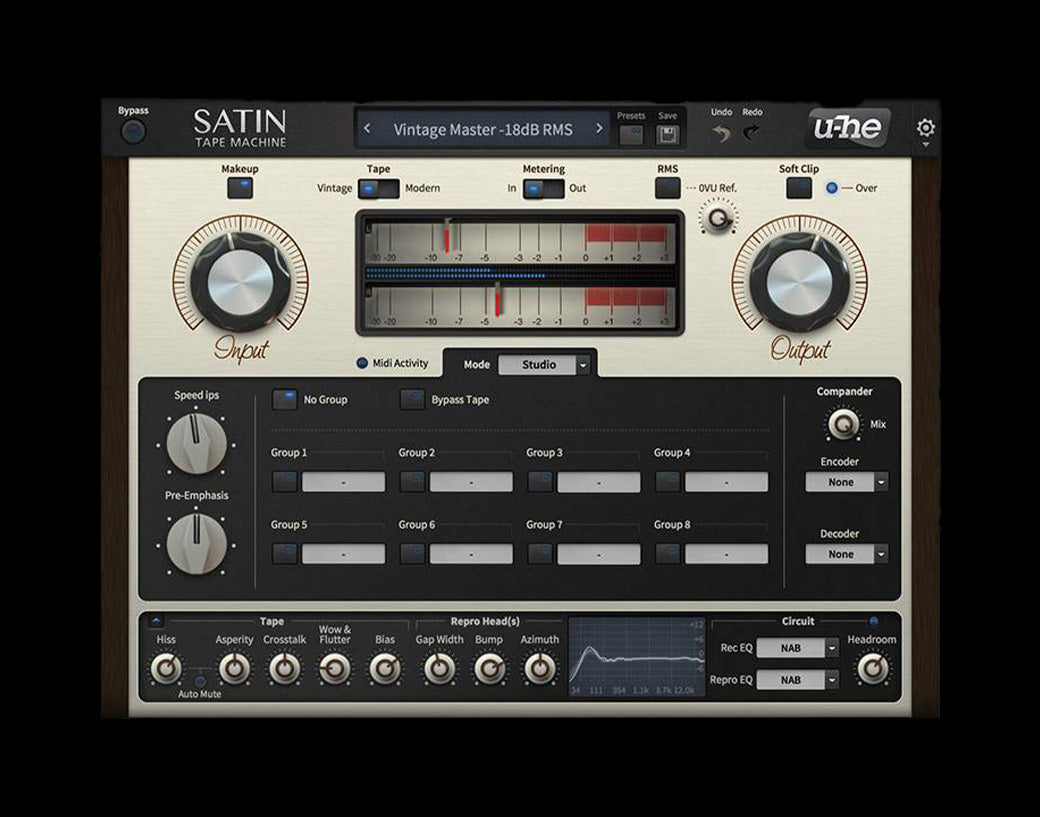Toggle the RMS button

[667, 188]
